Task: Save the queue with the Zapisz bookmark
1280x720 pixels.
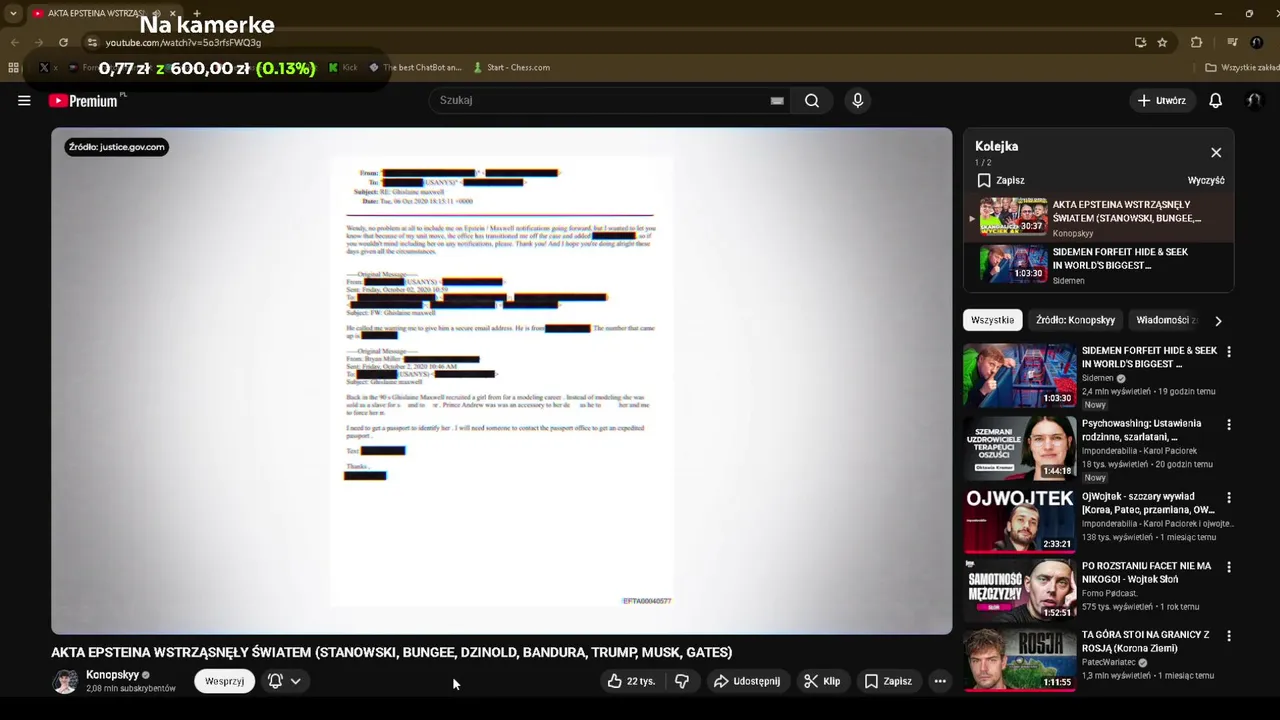Action: (x=1001, y=180)
